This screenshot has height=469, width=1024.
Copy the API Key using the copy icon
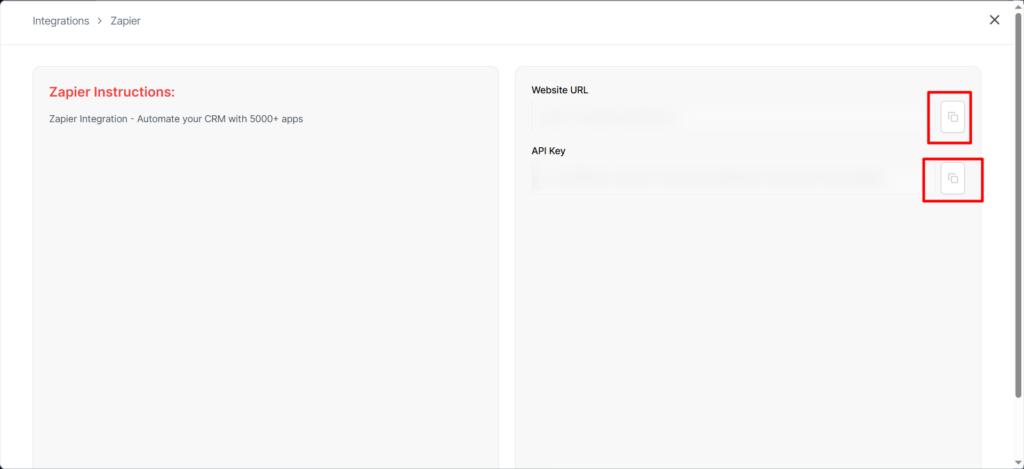click(x=952, y=179)
